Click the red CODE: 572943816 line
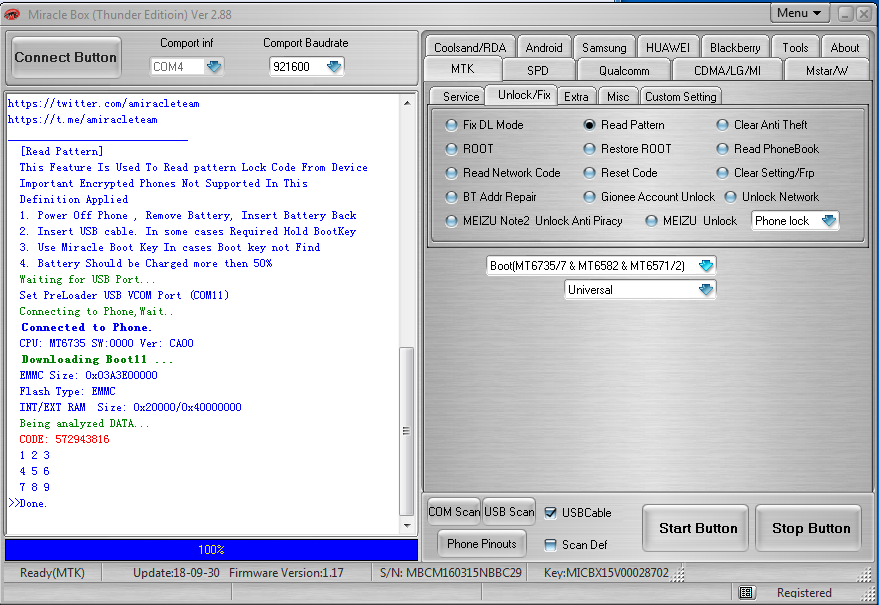 (64, 439)
